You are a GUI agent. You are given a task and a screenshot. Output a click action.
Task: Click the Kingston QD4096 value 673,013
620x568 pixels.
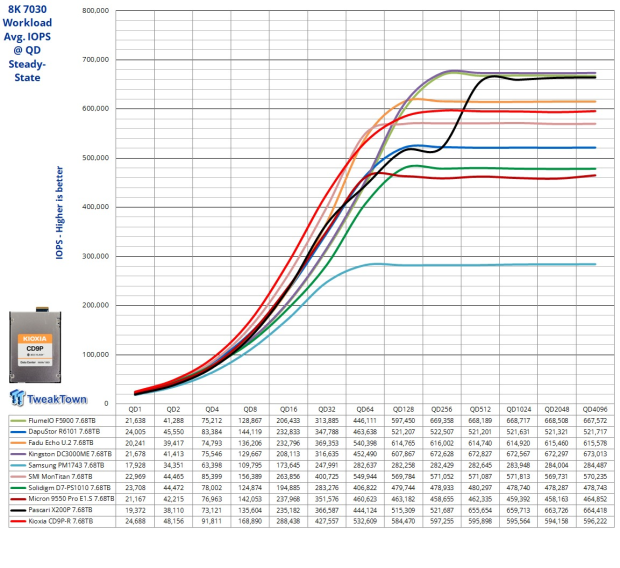click(x=595, y=454)
